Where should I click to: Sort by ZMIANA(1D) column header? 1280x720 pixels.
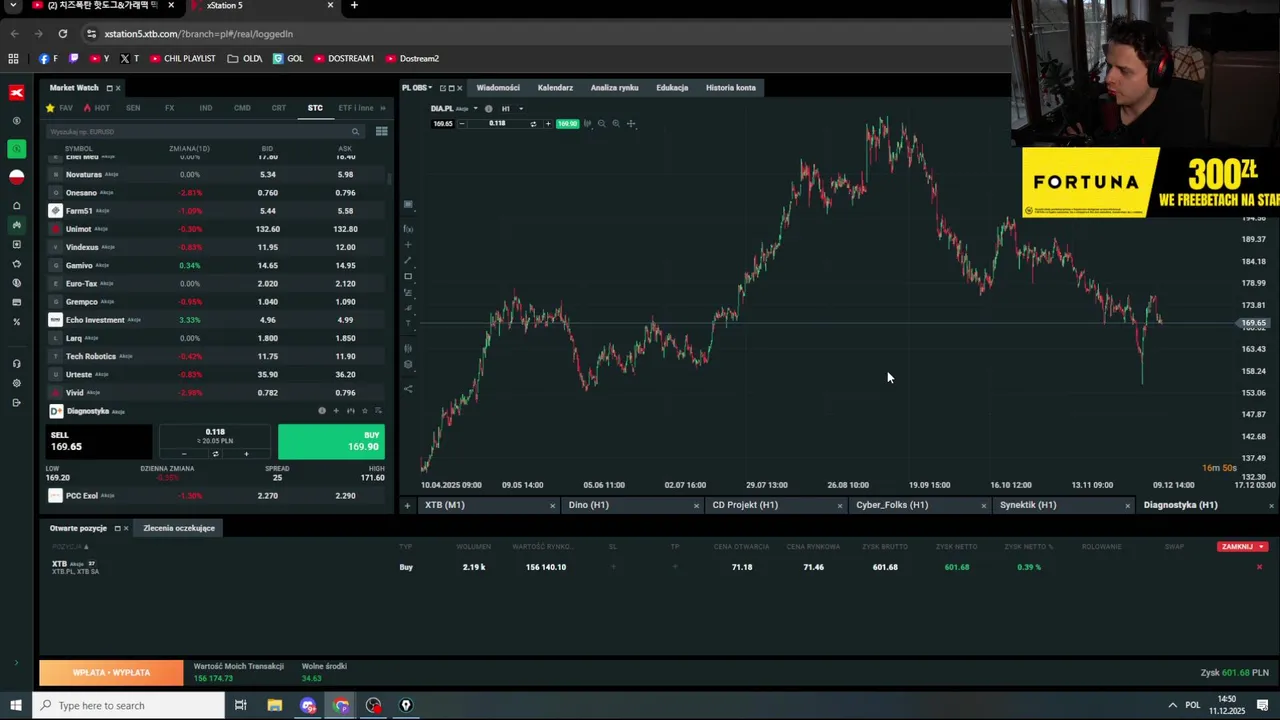pos(189,149)
